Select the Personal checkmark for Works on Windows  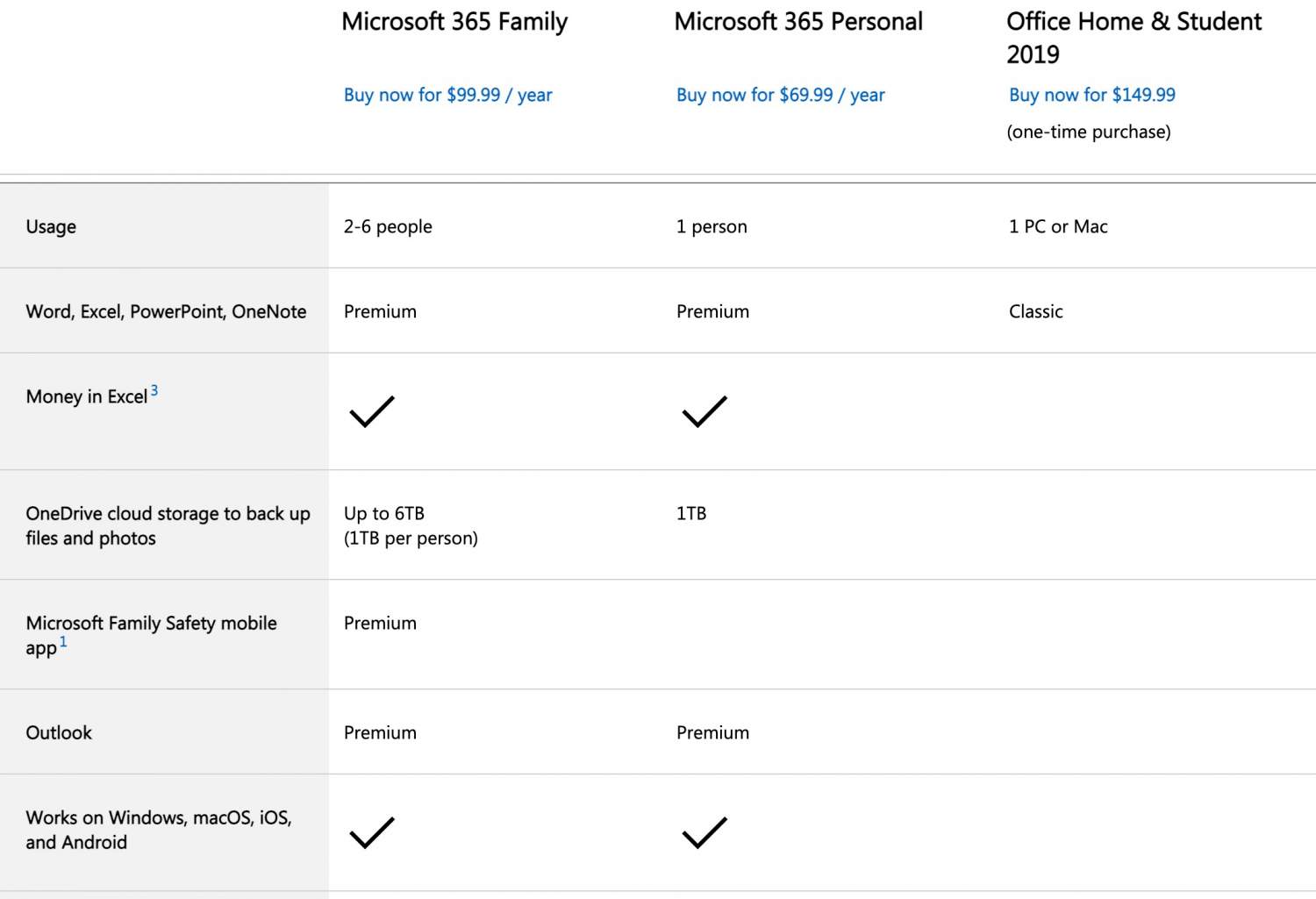[704, 832]
